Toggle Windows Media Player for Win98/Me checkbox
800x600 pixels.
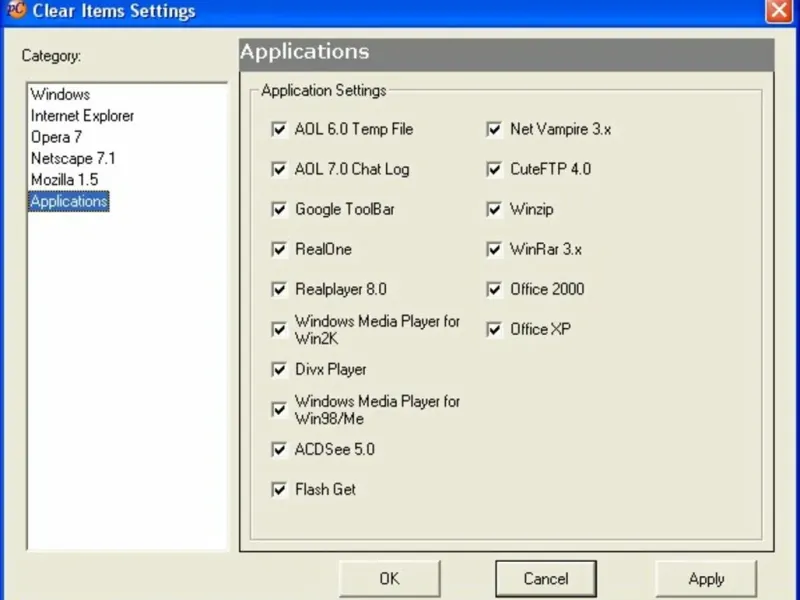[x=279, y=409]
